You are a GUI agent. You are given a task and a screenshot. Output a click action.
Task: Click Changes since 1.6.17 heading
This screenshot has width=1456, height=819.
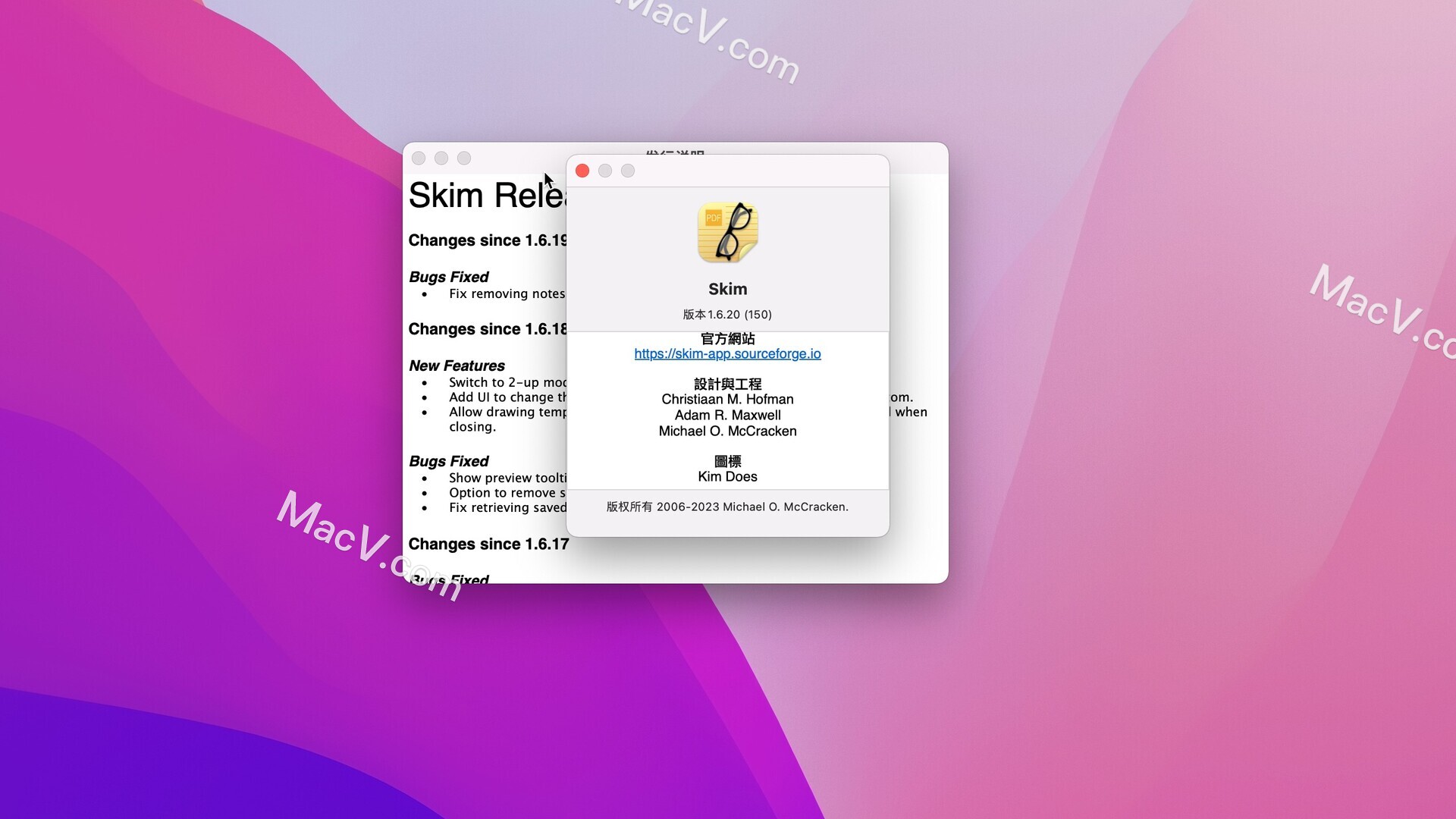pyautogui.click(x=488, y=544)
